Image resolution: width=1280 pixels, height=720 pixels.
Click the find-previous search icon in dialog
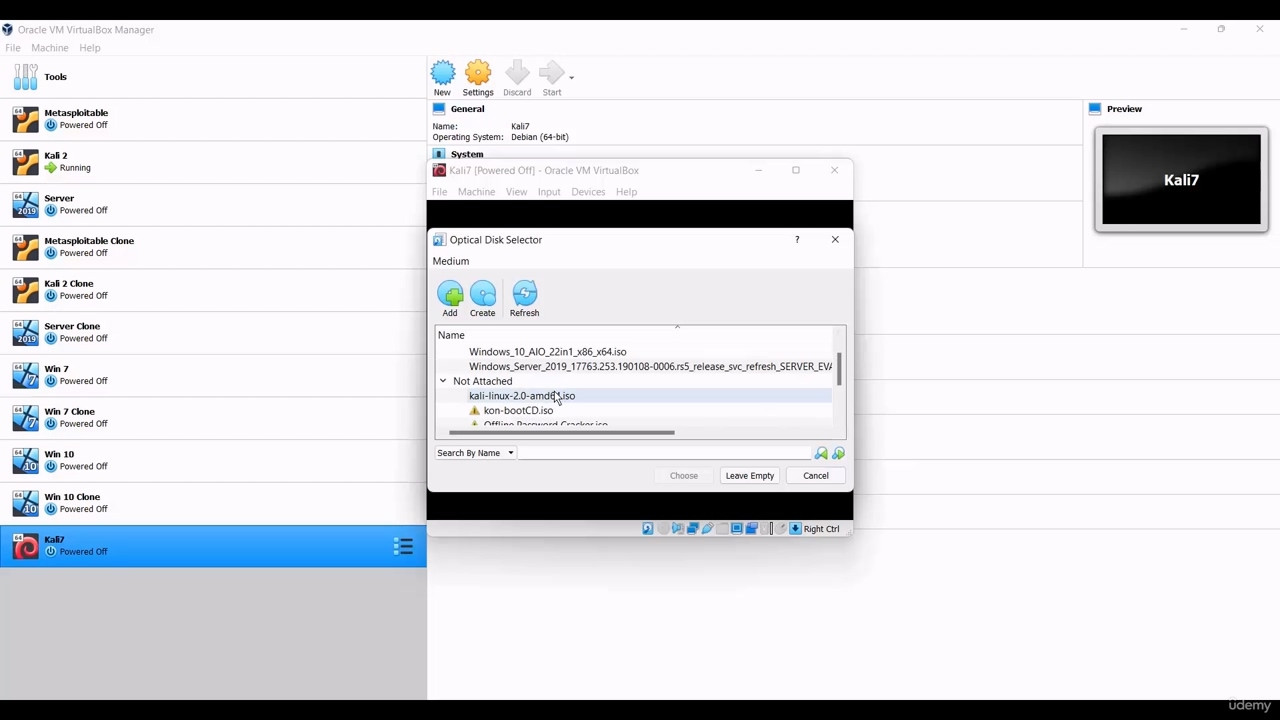pyautogui.click(x=821, y=453)
